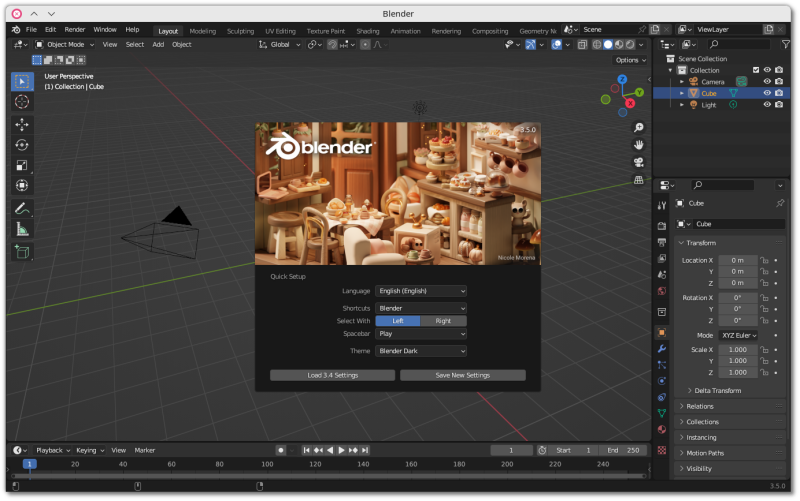Choose the Select Box tool

coord(22,82)
